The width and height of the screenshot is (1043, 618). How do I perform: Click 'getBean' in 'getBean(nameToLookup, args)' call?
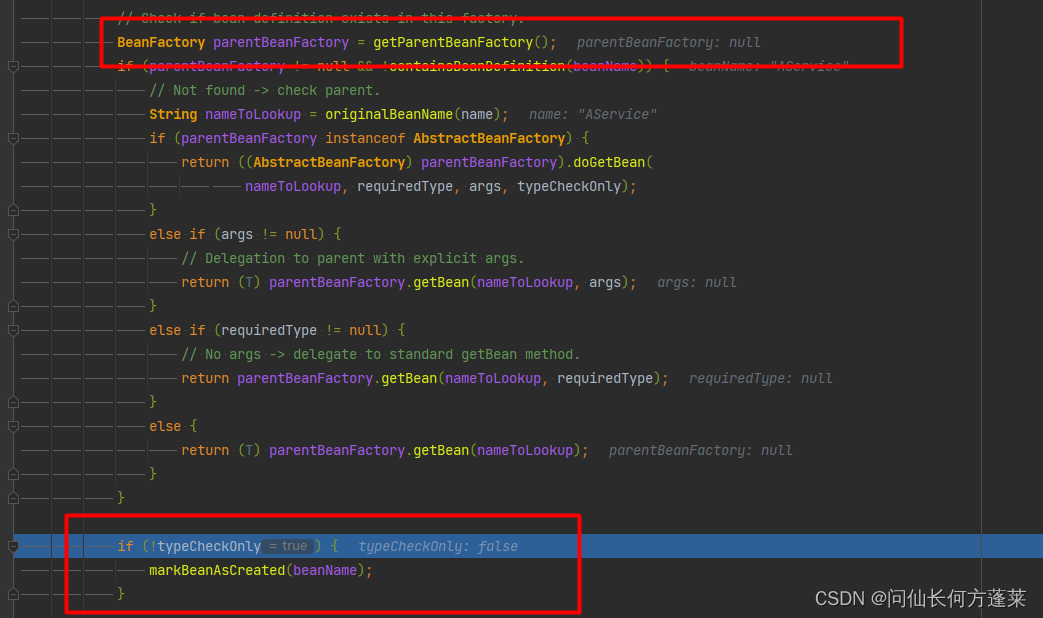coord(441,282)
